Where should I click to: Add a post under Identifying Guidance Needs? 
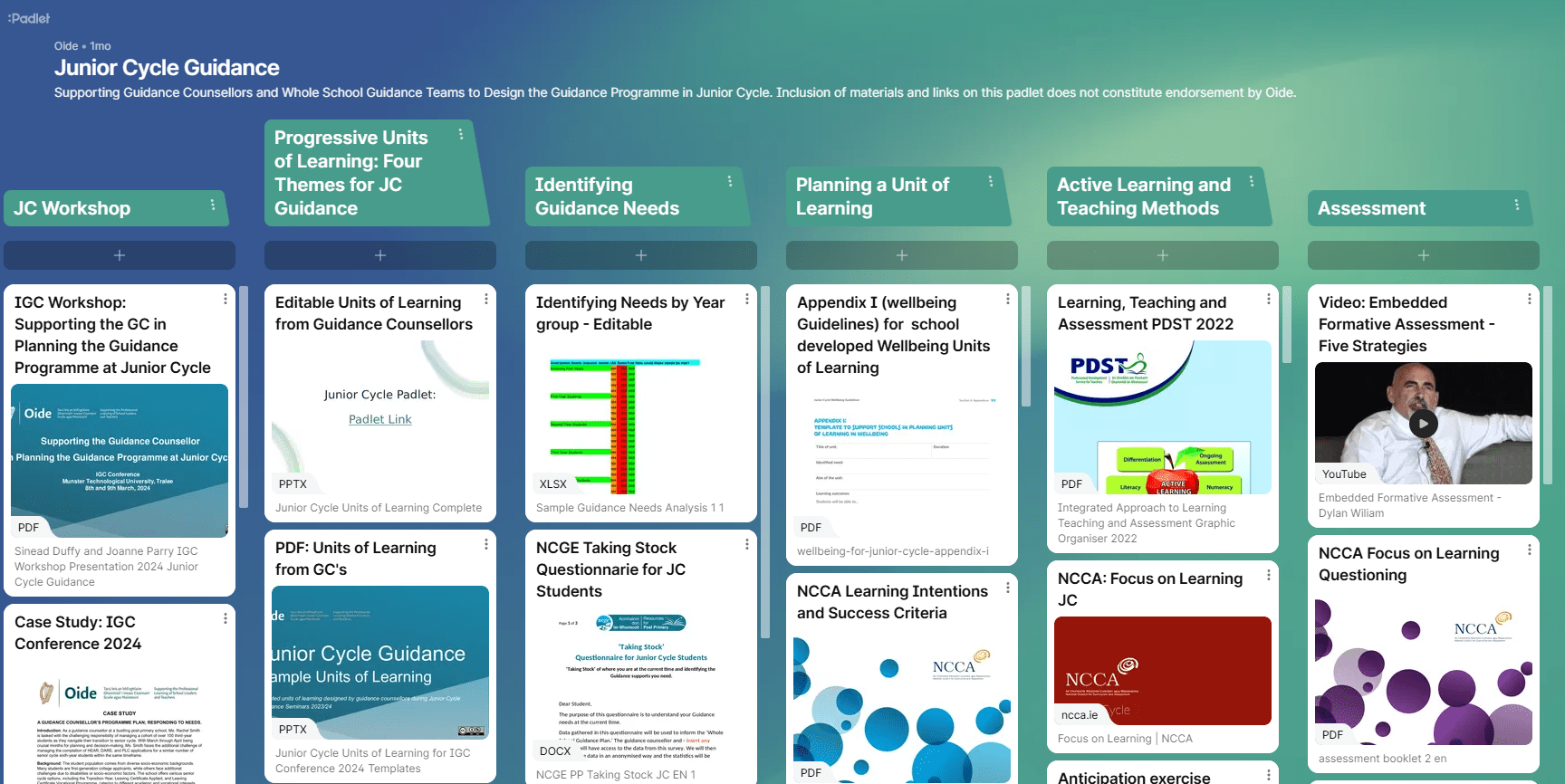click(641, 255)
